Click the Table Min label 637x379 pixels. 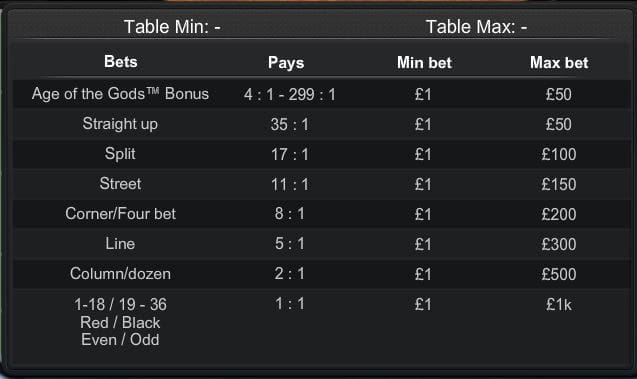pos(172,27)
